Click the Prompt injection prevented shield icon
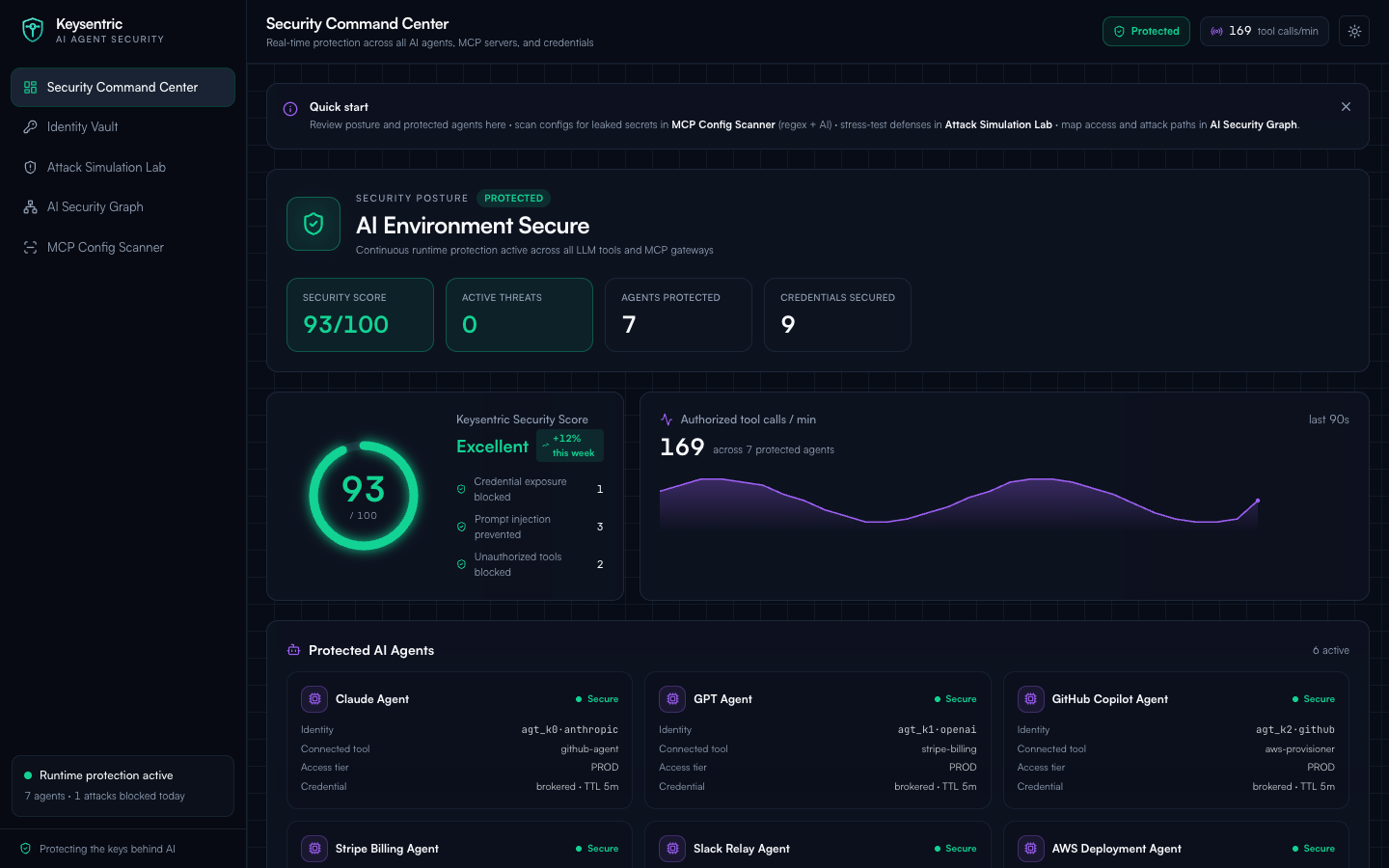Viewport: 1389px width, 868px height. [461, 527]
